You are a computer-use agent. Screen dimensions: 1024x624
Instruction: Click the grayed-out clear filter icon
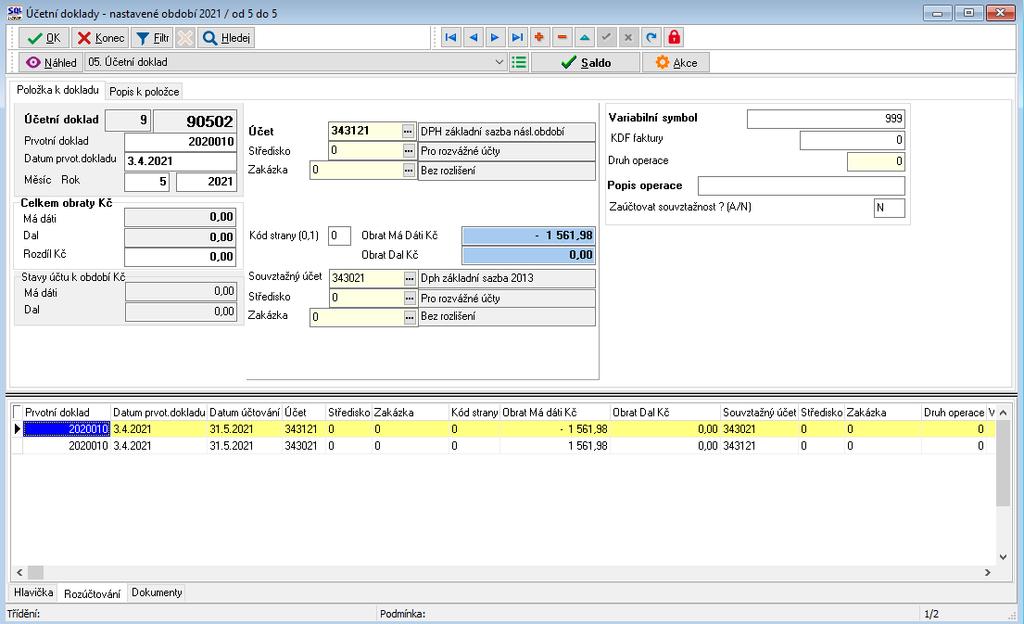pos(185,38)
